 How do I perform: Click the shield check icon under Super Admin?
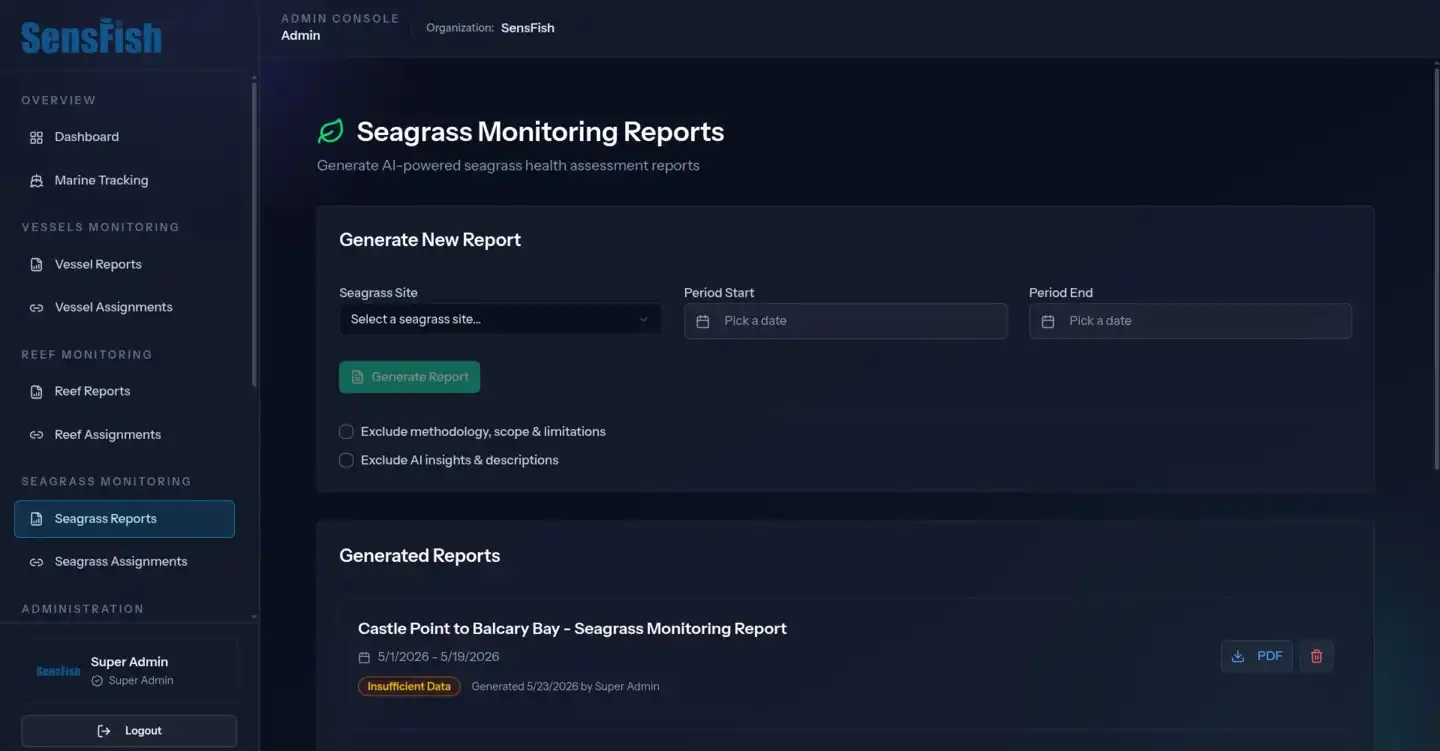(x=97, y=681)
